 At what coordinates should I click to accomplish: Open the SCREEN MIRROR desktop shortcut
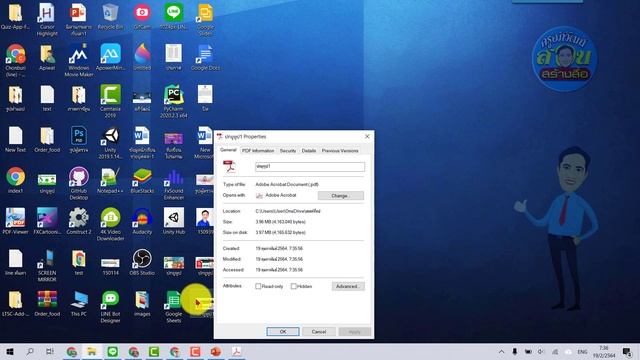click(47, 265)
